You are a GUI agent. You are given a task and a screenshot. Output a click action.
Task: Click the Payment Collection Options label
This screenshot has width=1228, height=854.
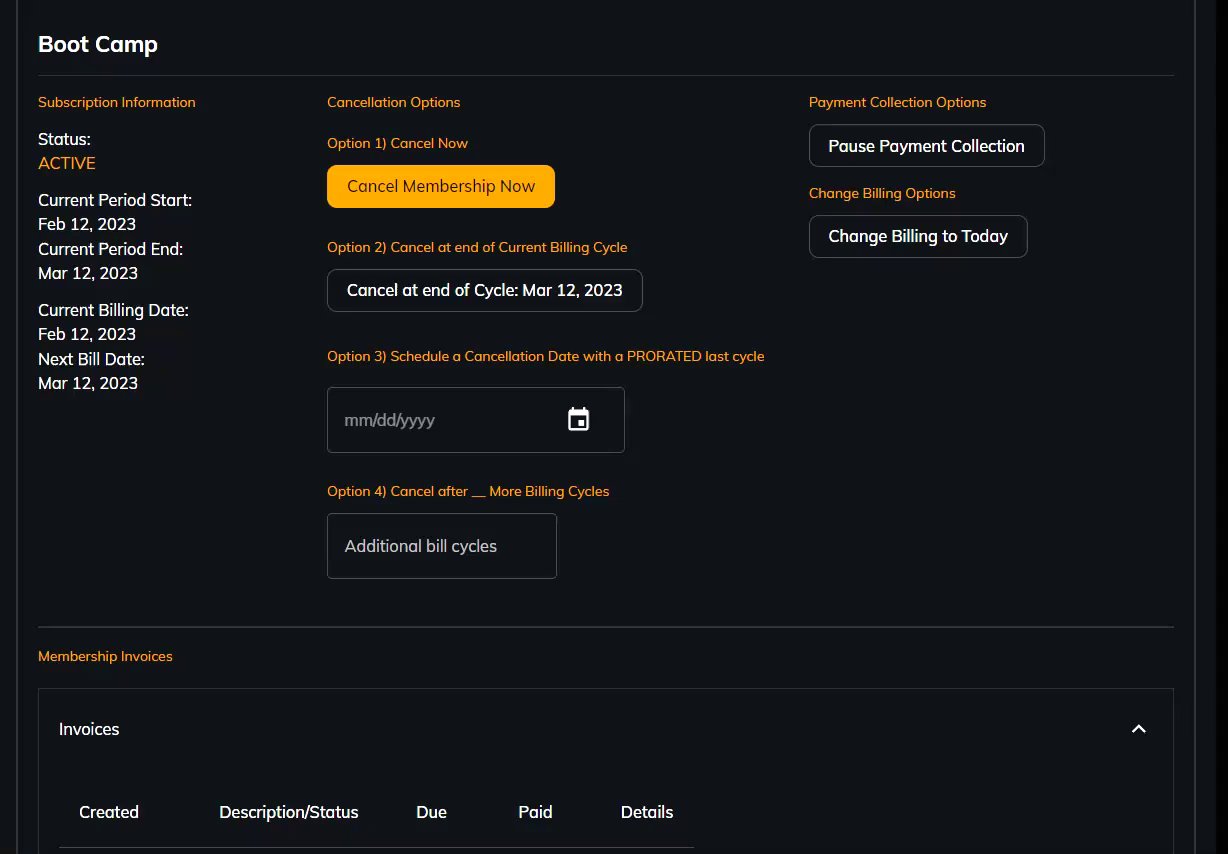pyautogui.click(x=897, y=102)
